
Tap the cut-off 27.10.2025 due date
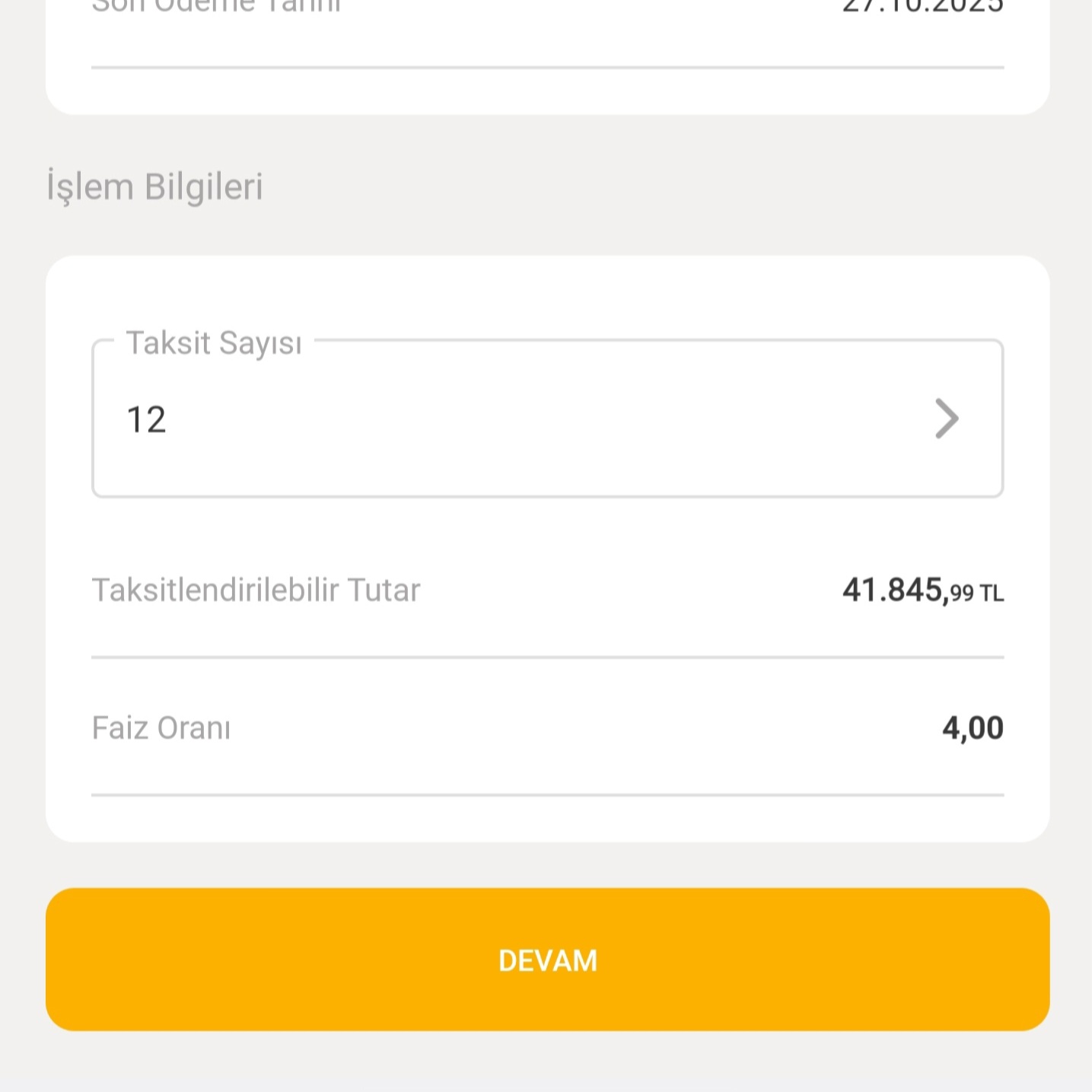[923, 6]
